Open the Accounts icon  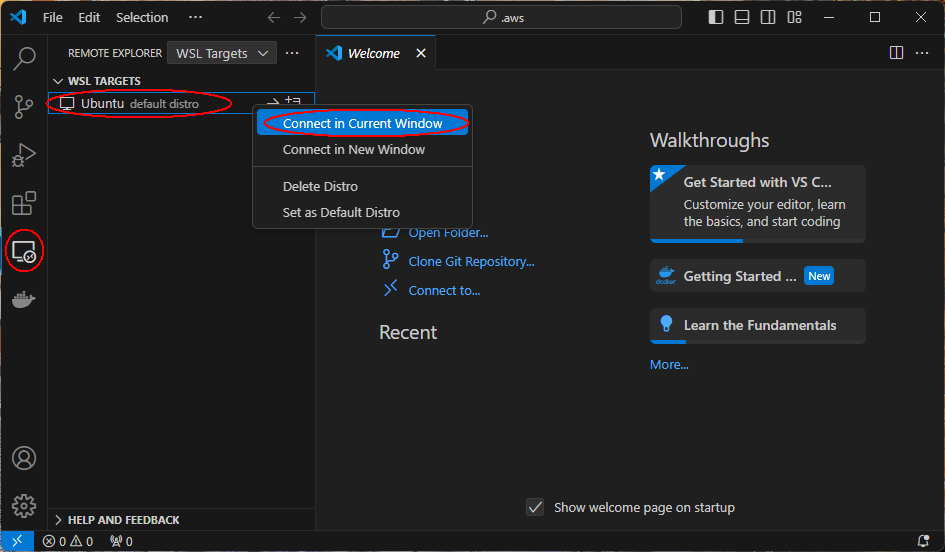point(24,458)
